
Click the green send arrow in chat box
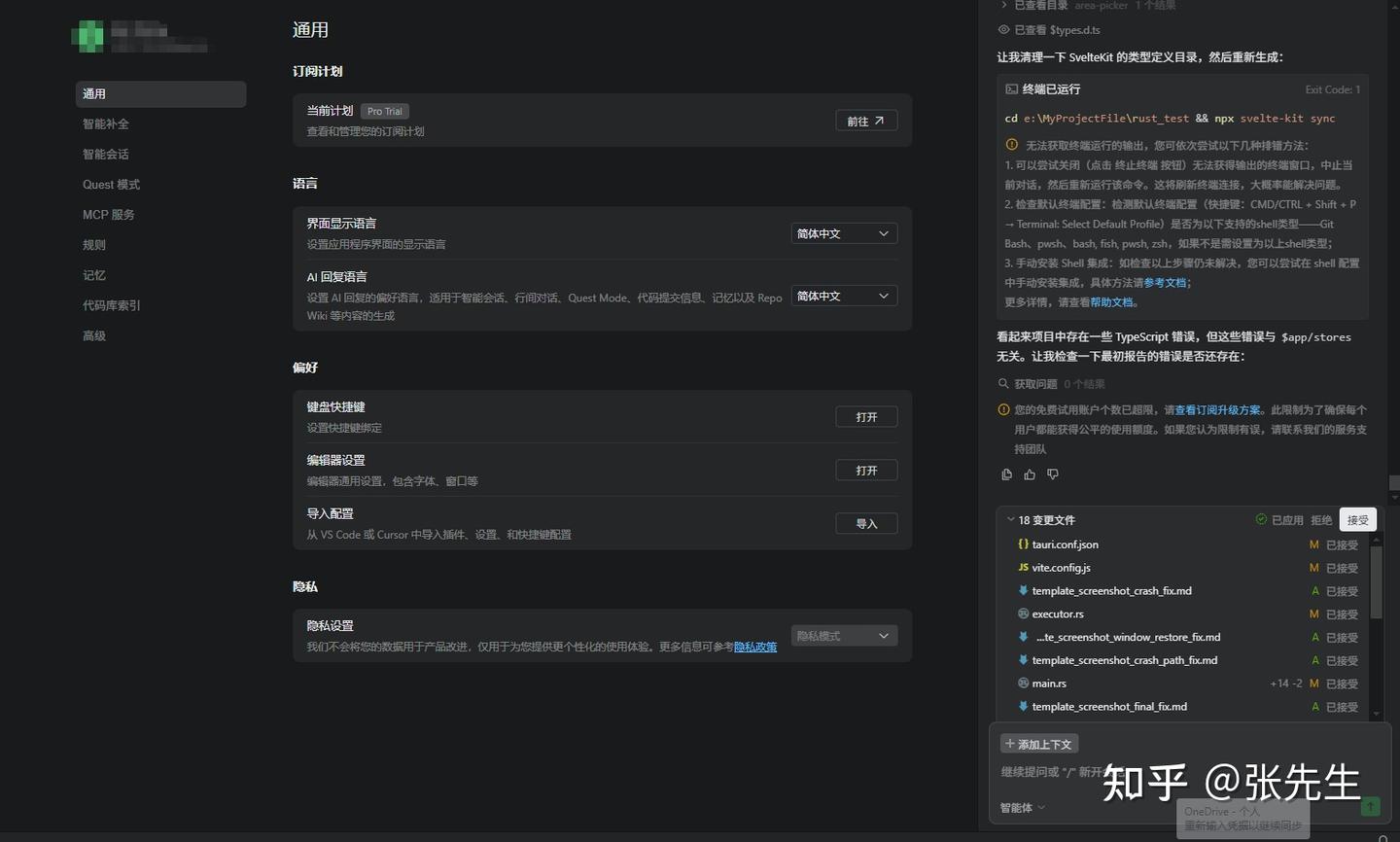[x=1370, y=807]
